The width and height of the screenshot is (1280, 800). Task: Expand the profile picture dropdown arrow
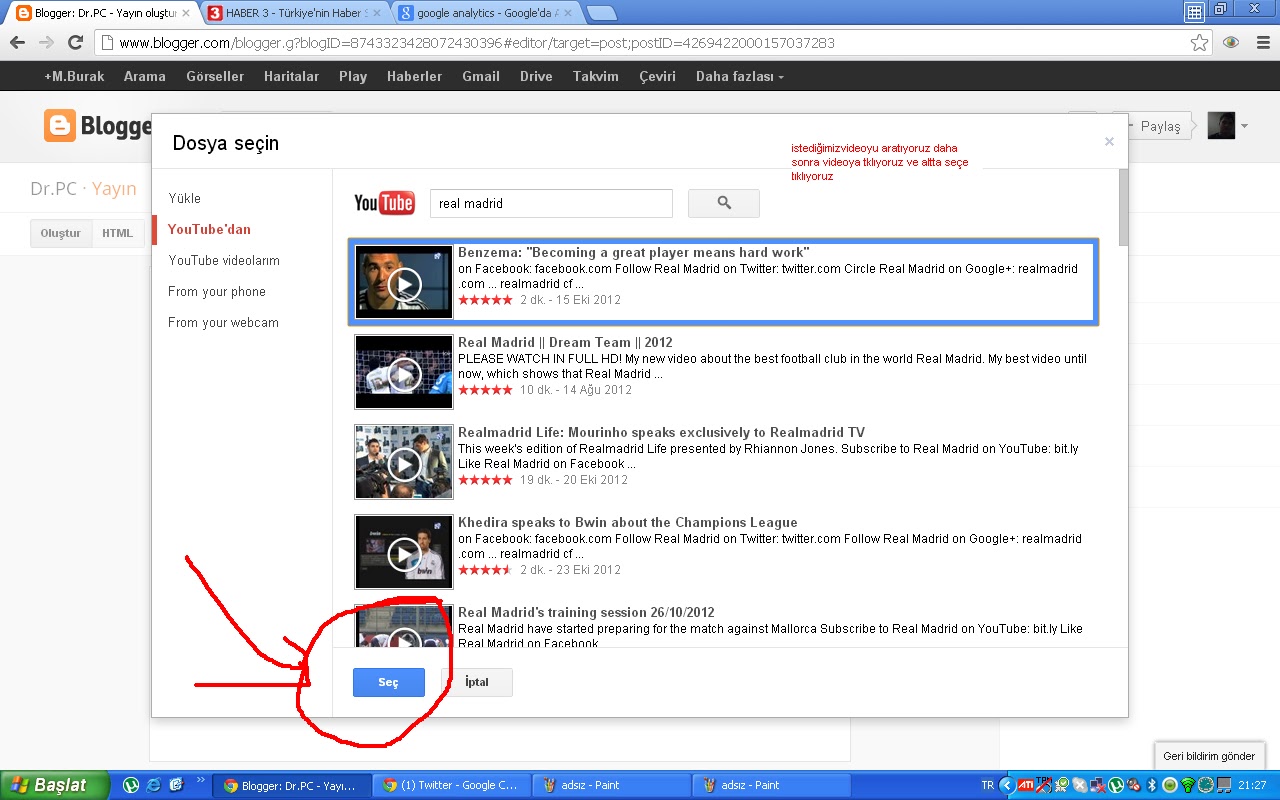[1244, 126]
